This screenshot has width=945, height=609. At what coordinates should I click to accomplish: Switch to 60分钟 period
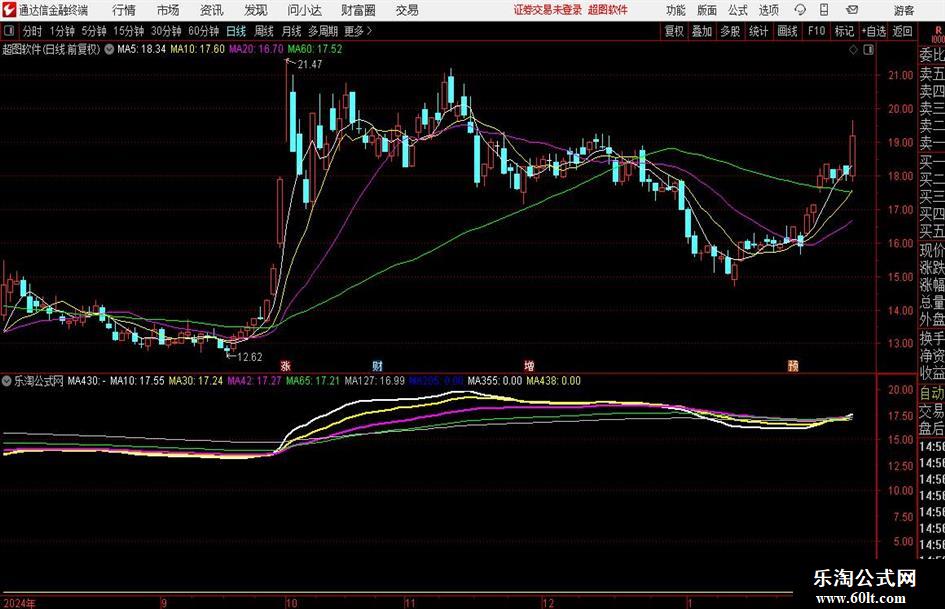click(204, 31)
